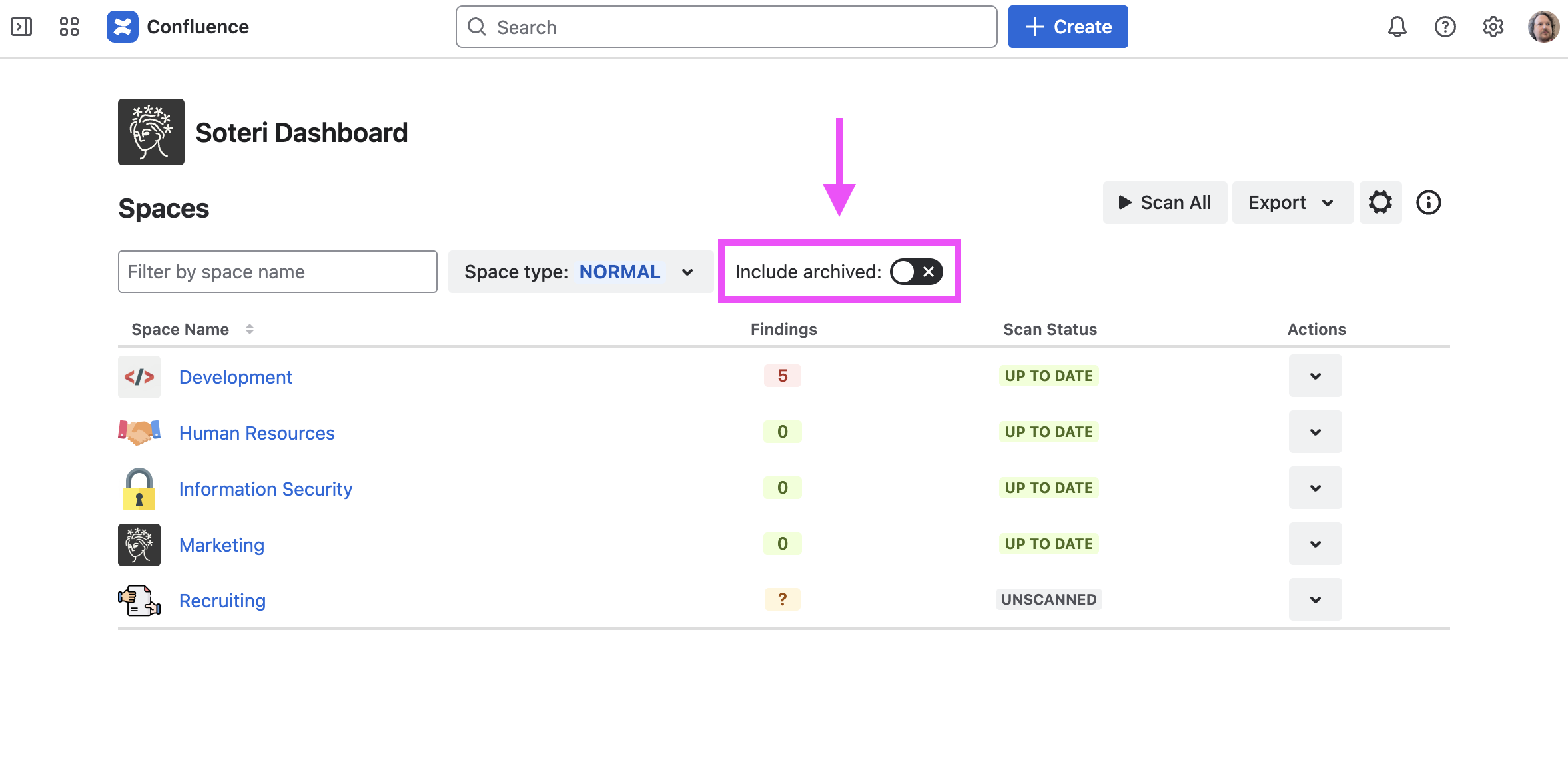Click the Soteri info icon

(x=1428, y=202)
